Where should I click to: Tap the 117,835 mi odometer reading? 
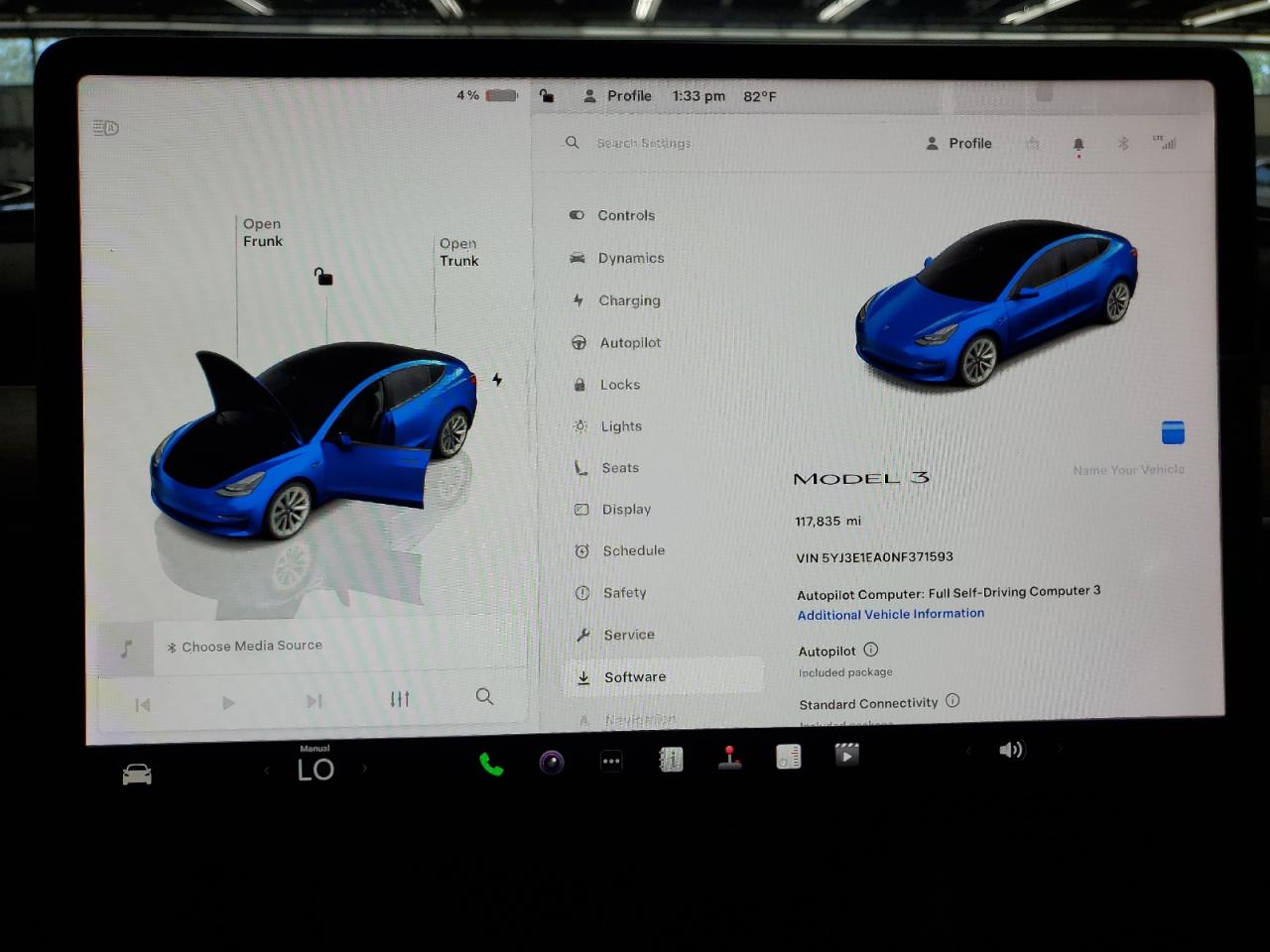(x=827, y=522)
